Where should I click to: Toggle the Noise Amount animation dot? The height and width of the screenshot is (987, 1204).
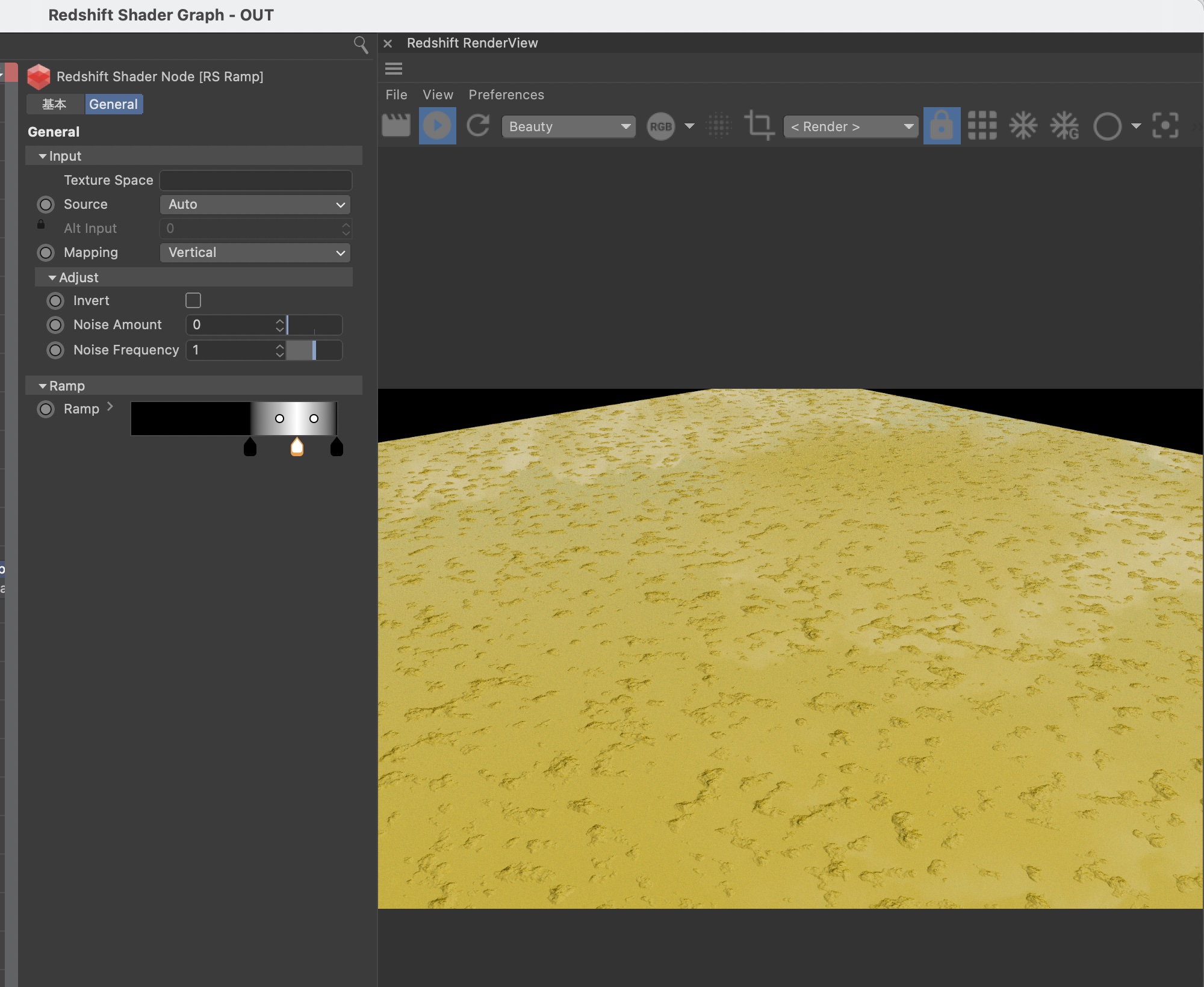click(x=55, y=325)
